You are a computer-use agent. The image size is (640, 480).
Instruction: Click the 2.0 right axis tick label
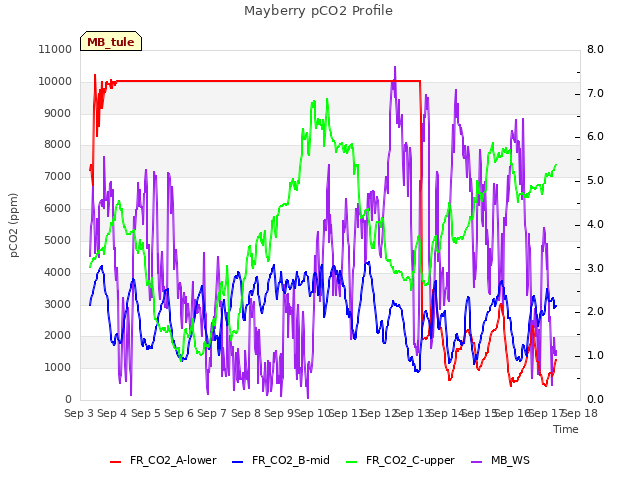tap(595, 311)
